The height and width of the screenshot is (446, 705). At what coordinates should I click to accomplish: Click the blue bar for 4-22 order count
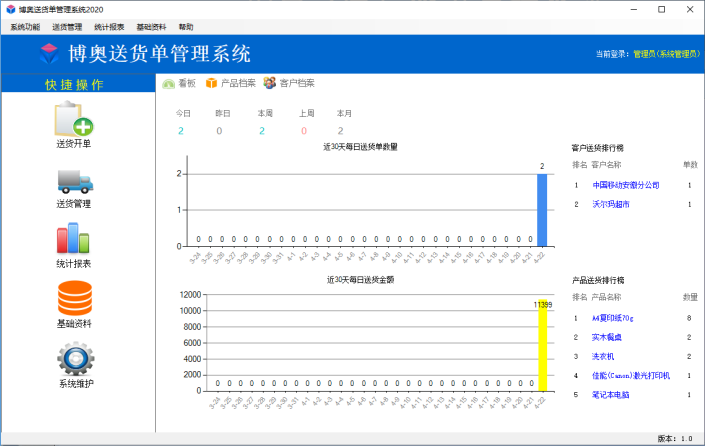[x=542, y=210]
